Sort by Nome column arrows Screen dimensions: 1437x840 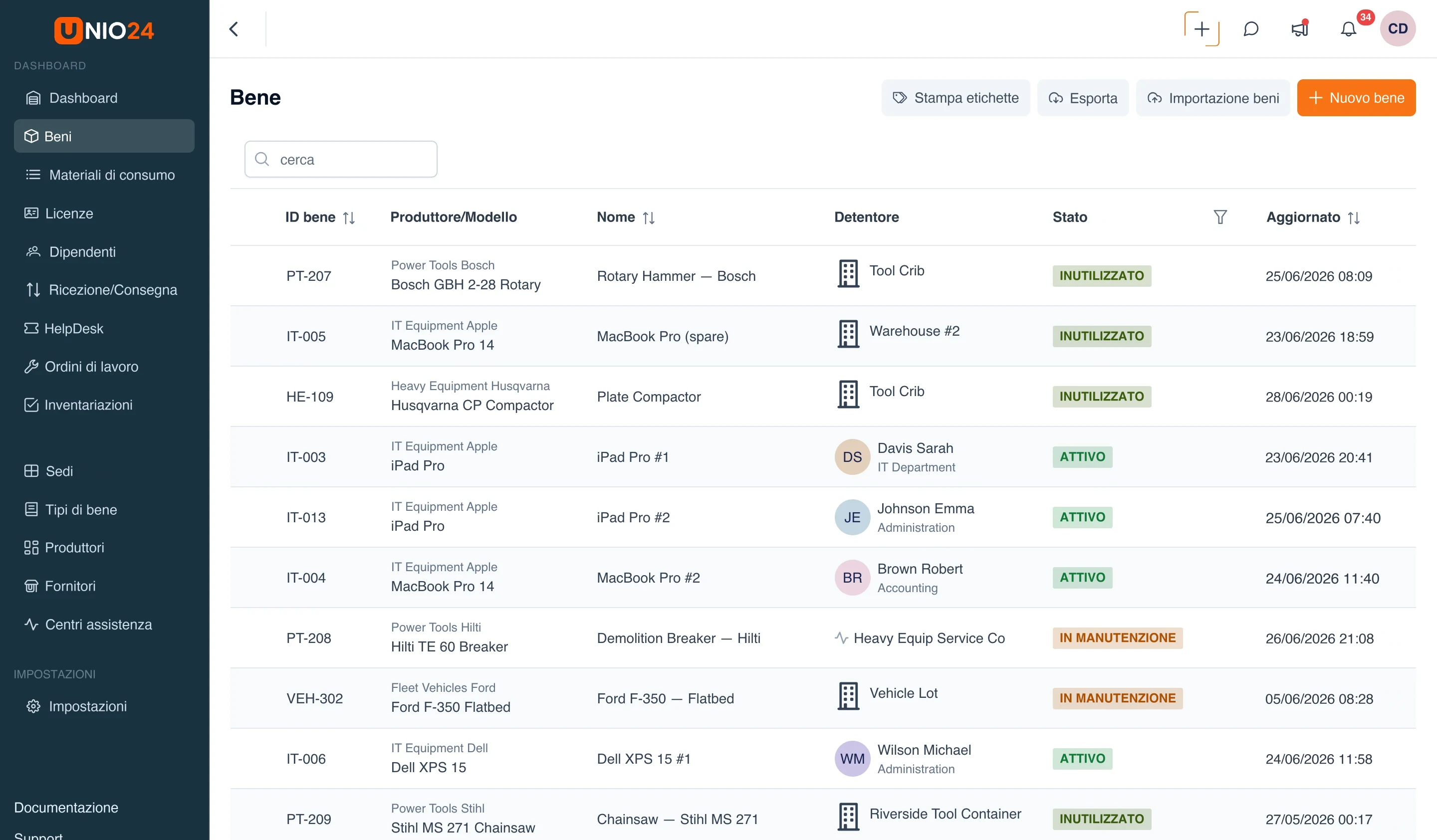[x=648, y=217]
